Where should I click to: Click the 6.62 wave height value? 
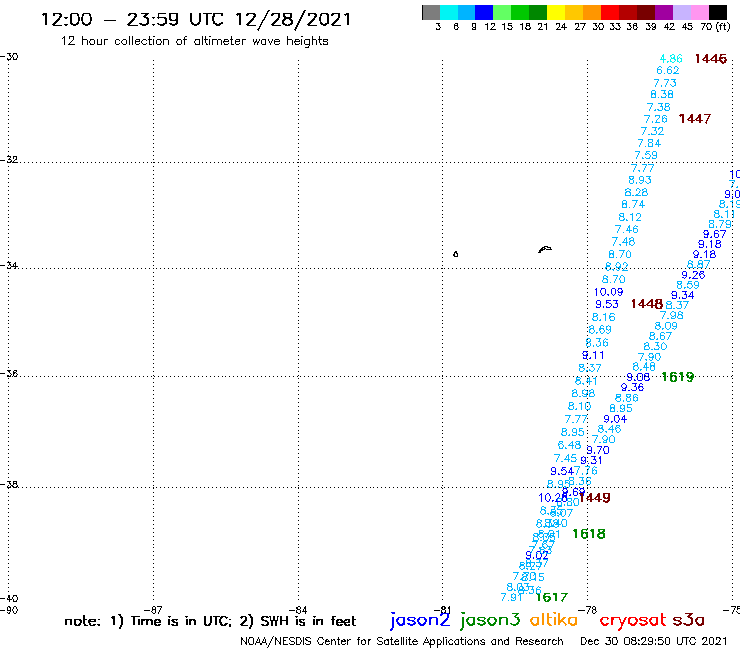pos(668,70)
